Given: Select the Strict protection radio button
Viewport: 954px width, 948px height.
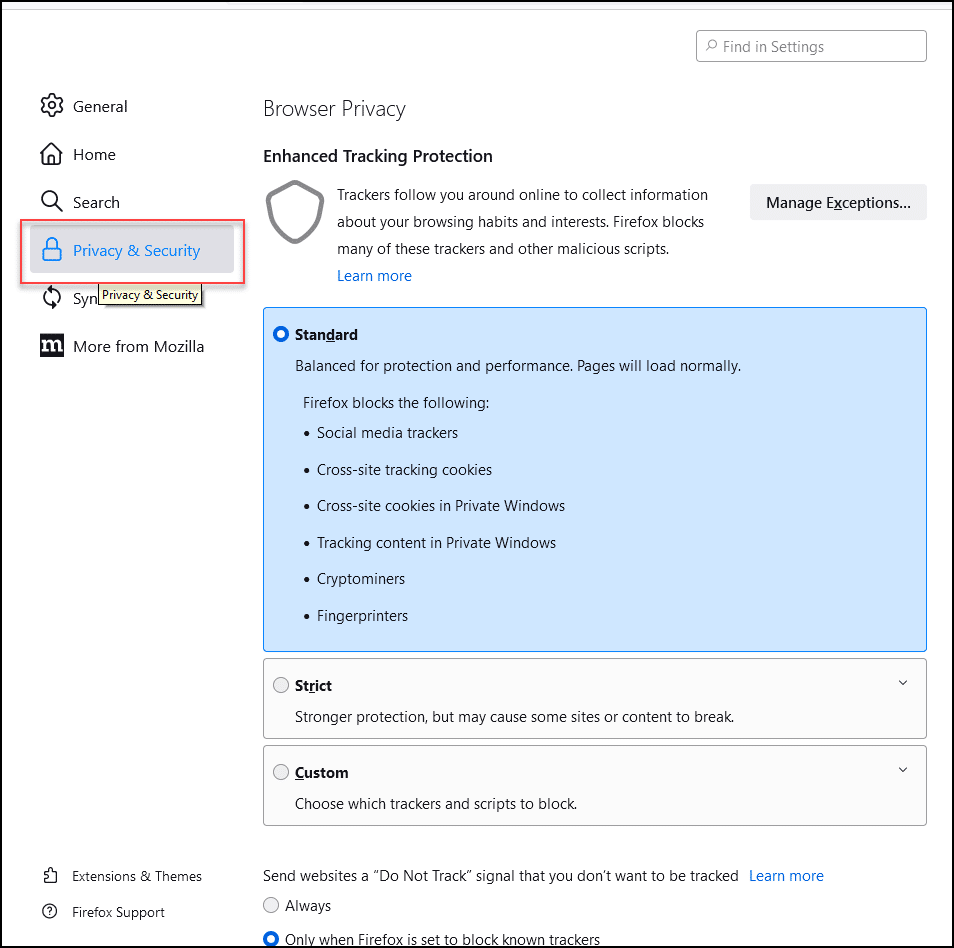Looking at the screenshot, I should point(281,686).
